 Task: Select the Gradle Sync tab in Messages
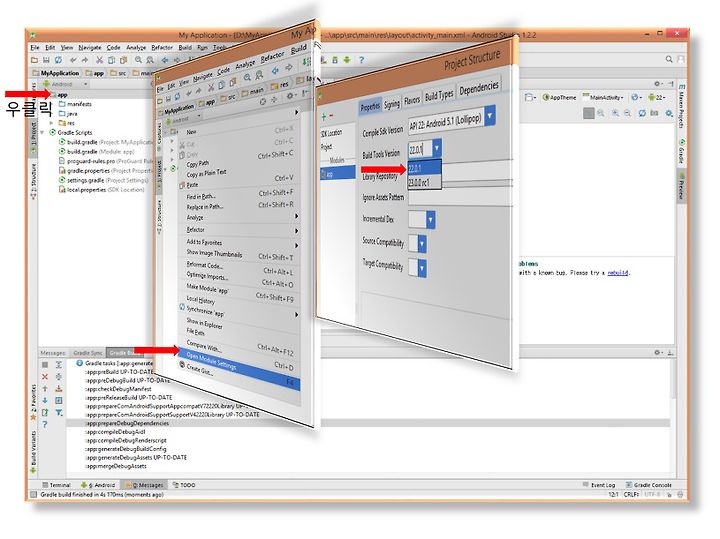tap(88, 353)
